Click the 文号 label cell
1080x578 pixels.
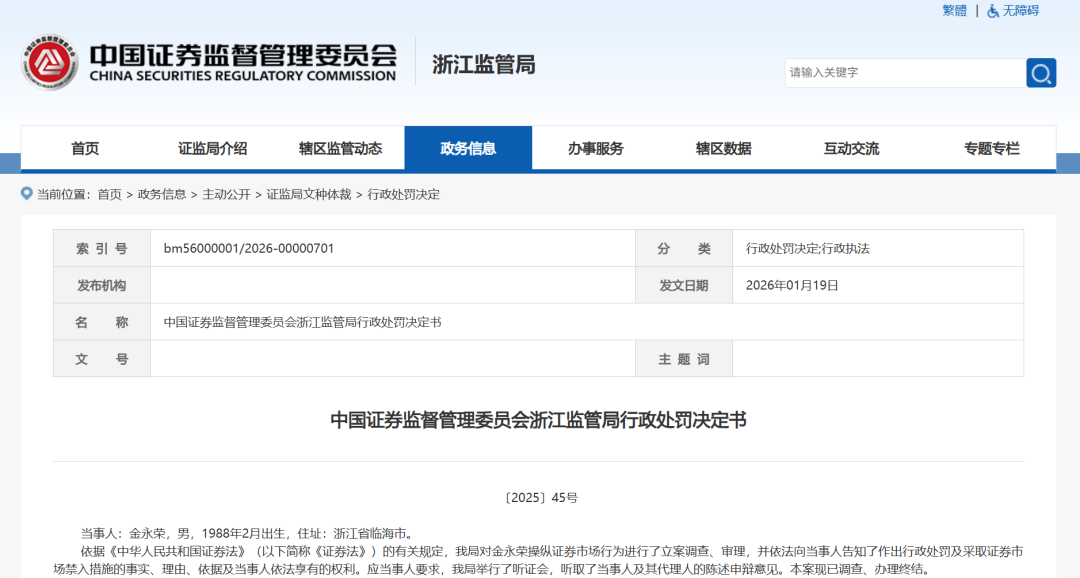pos(102,359)
